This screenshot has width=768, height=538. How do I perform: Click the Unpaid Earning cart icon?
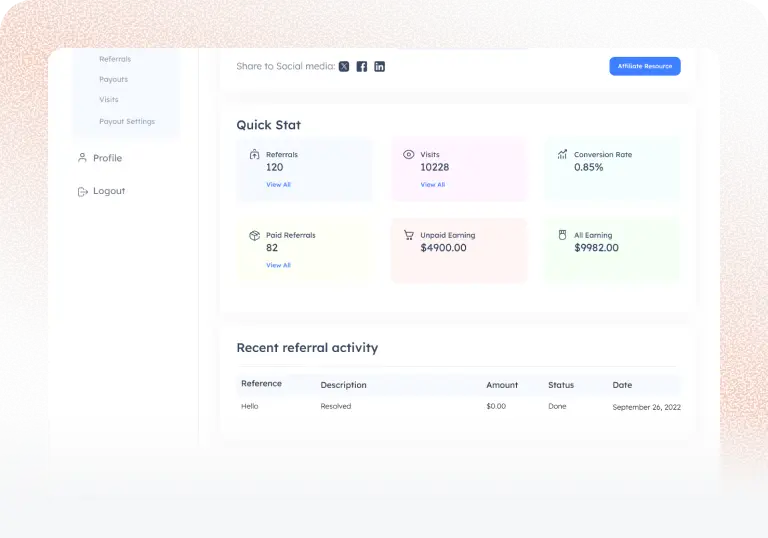click(408, 235)
